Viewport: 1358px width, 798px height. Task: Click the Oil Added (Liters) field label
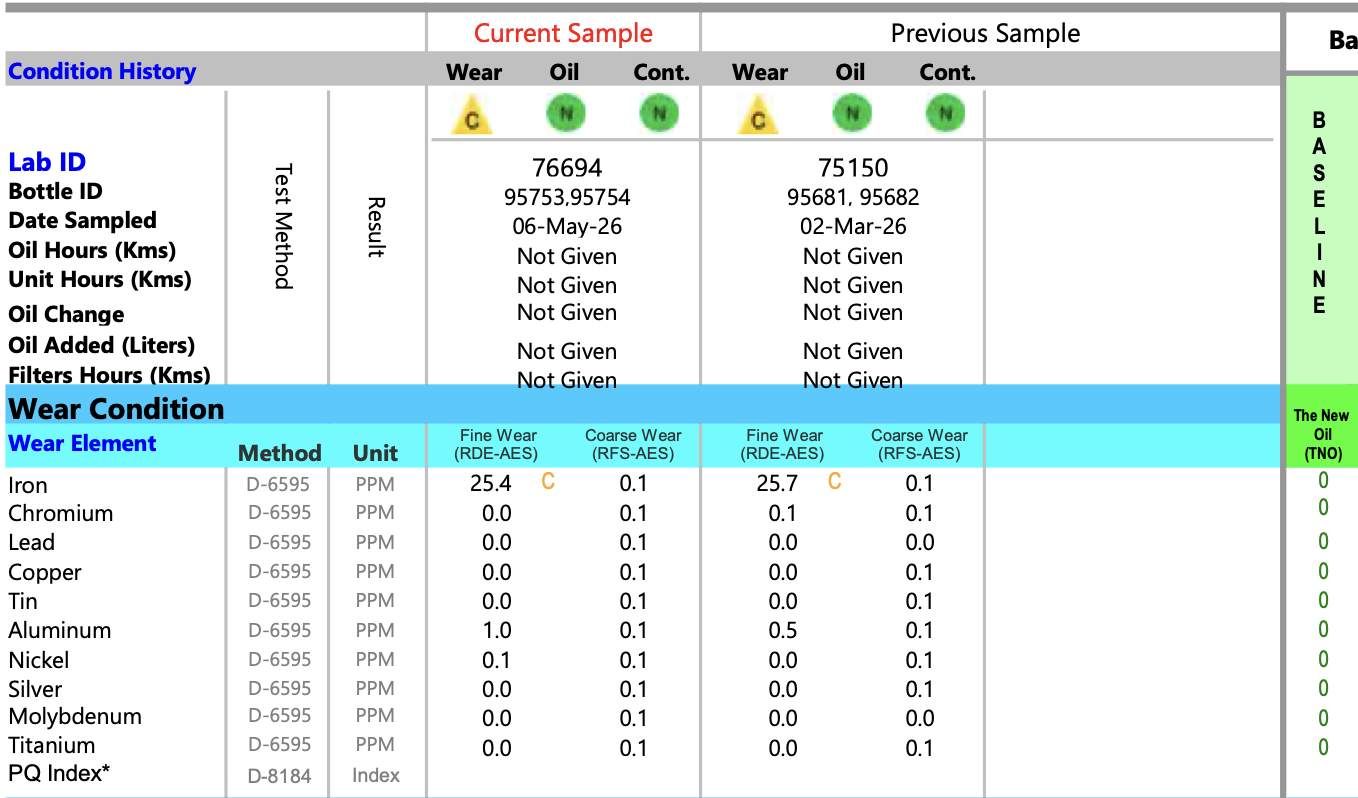click(x=102, y=345)
